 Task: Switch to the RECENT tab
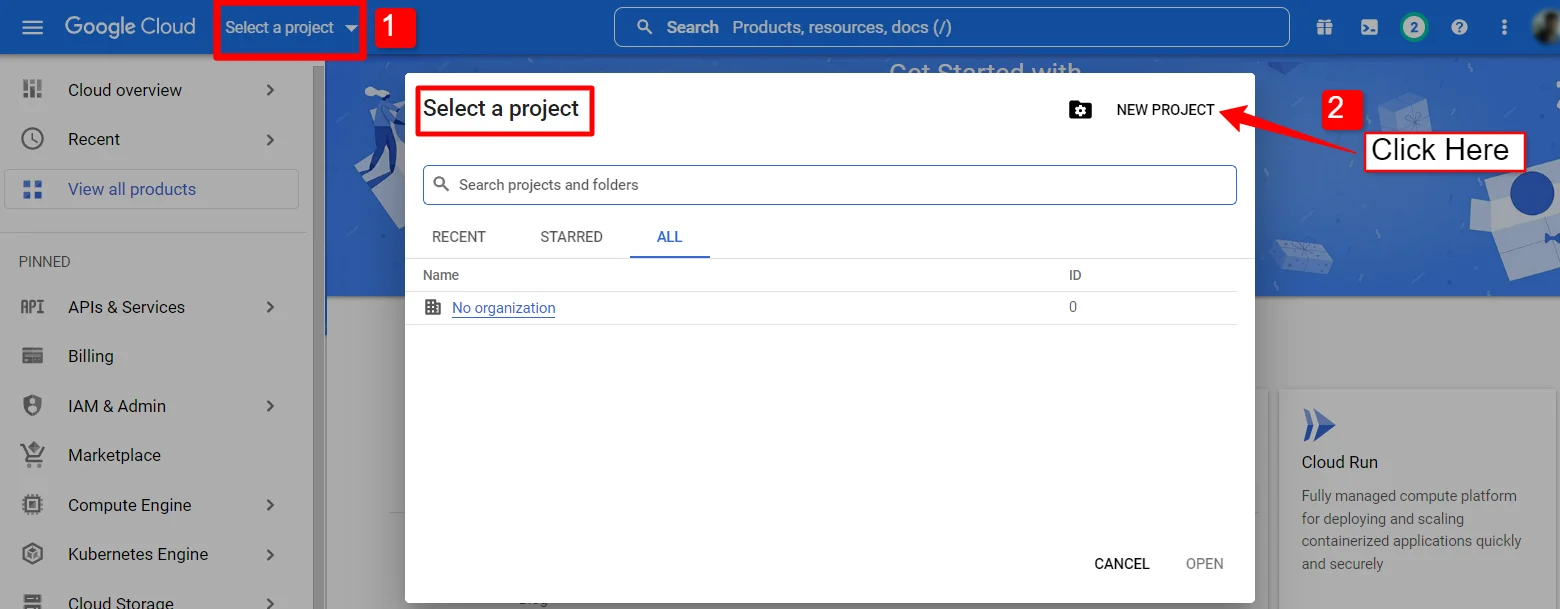458,236
